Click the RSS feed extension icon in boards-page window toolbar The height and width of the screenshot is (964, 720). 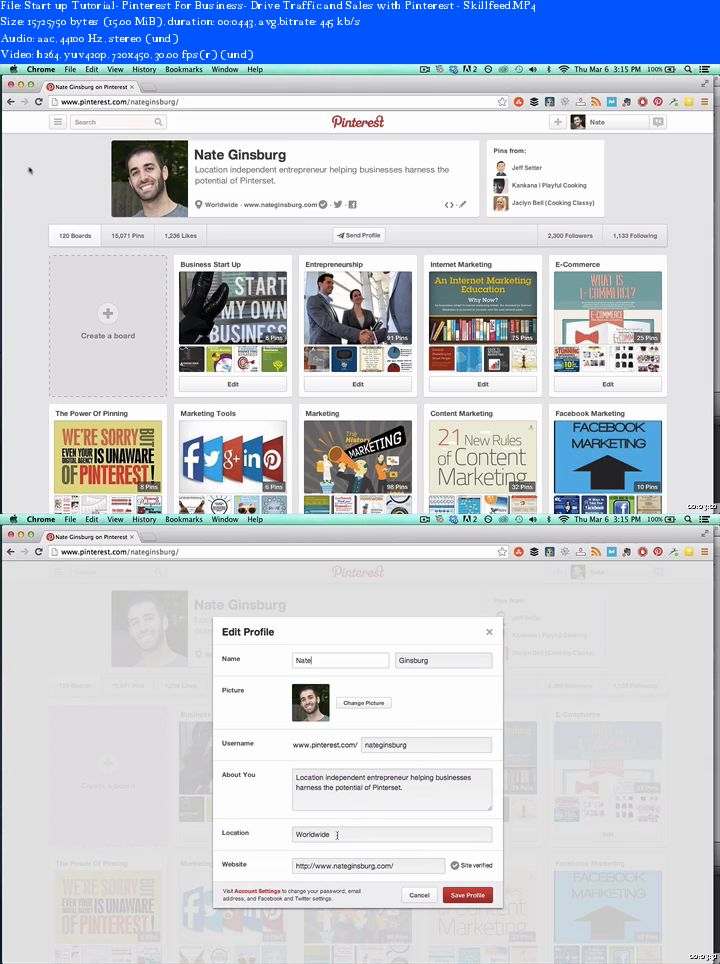coord(595,102)
